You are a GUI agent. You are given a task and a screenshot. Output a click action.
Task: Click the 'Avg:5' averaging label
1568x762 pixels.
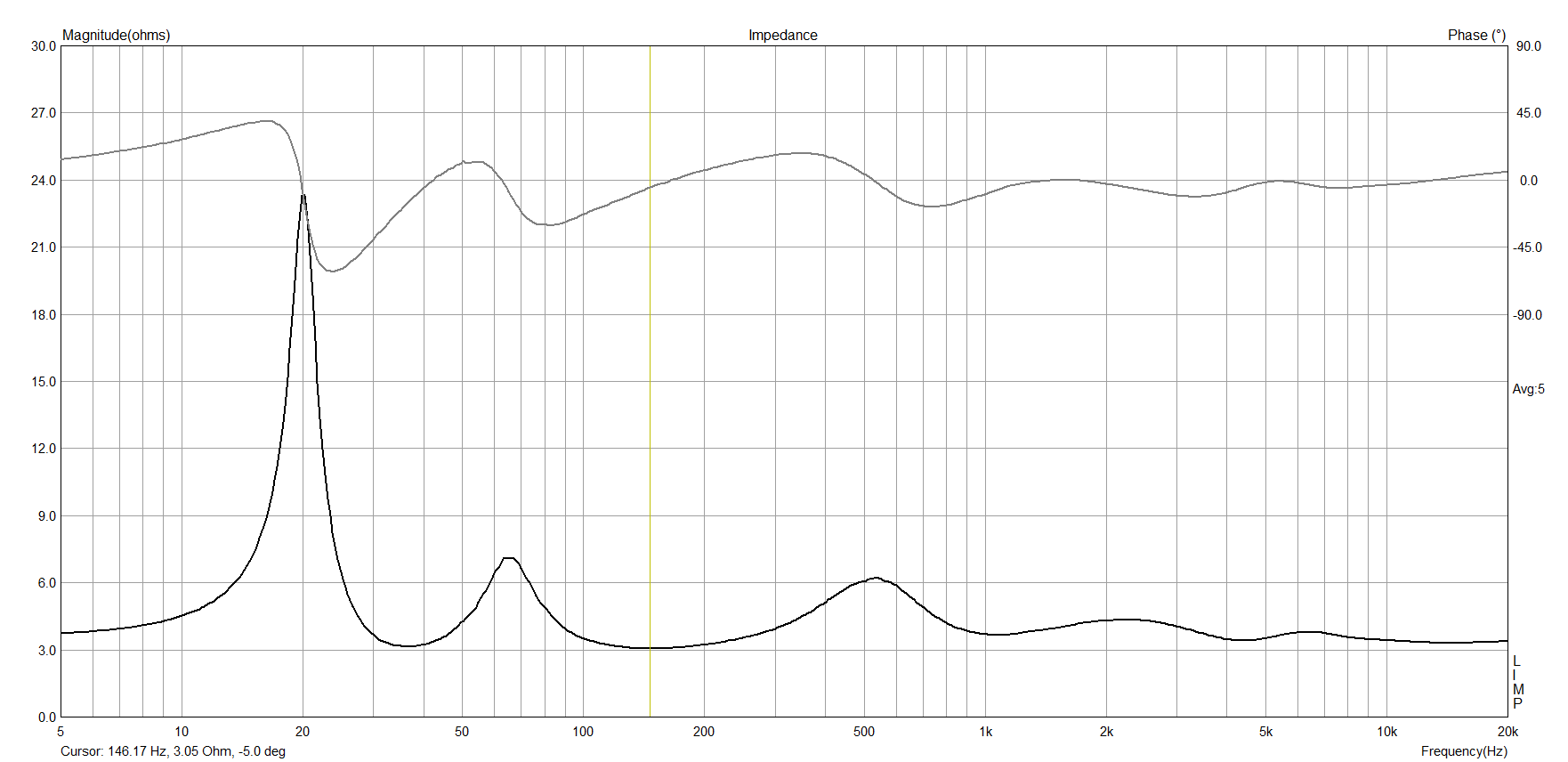pyautogui.click(x=1528, y=389)
